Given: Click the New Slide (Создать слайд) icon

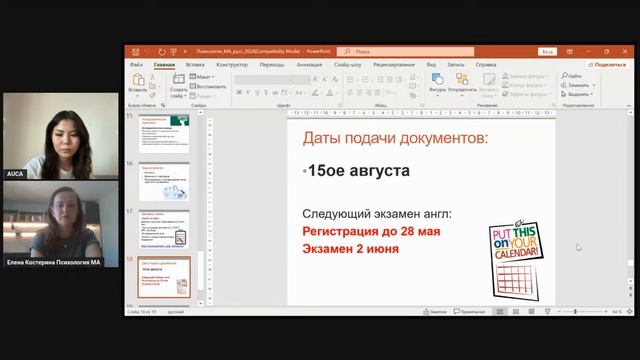Looking at the screenshot, I should tap(178, 79).
